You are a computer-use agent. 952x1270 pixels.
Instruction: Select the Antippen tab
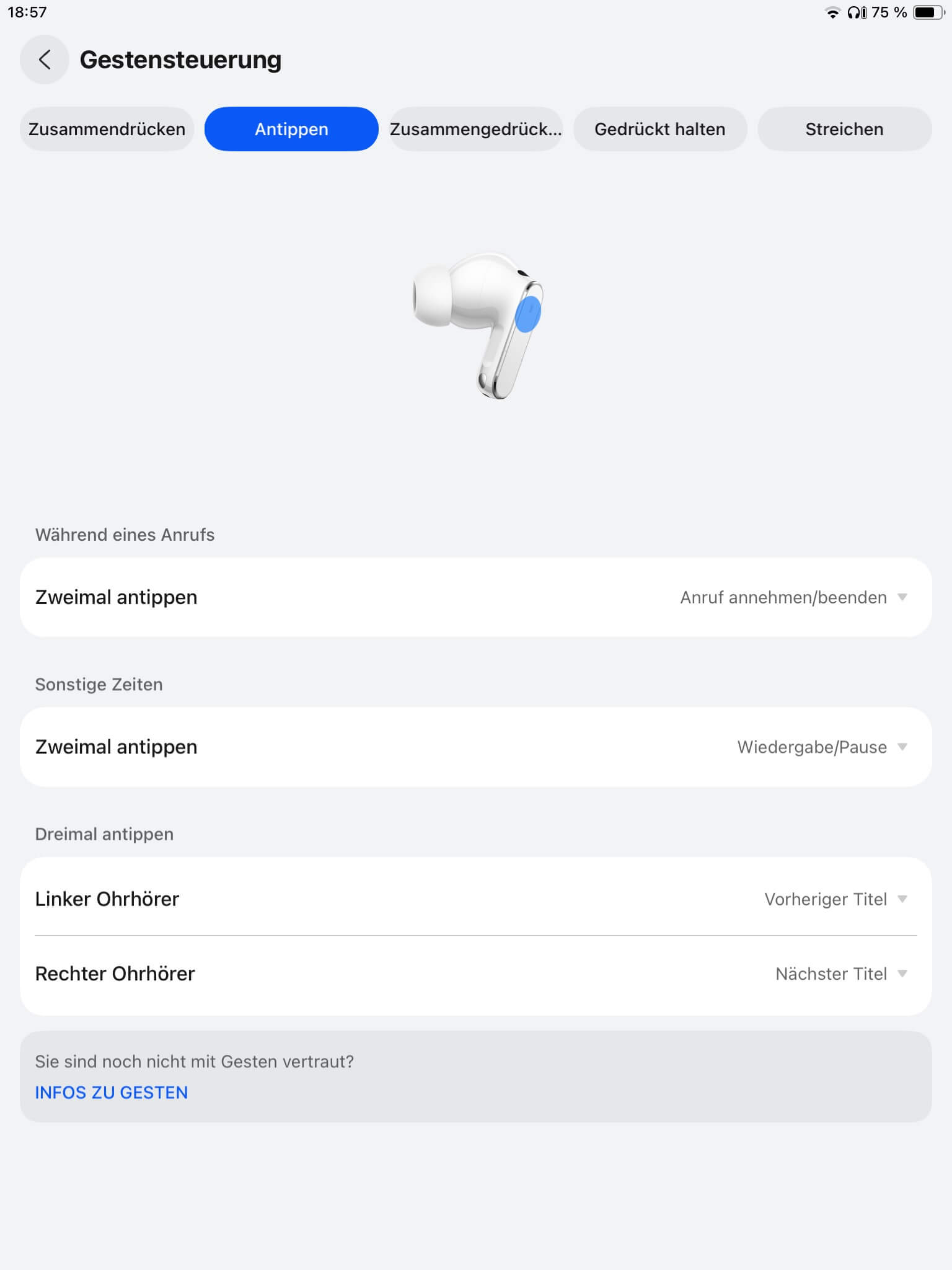tap(291, 129)
